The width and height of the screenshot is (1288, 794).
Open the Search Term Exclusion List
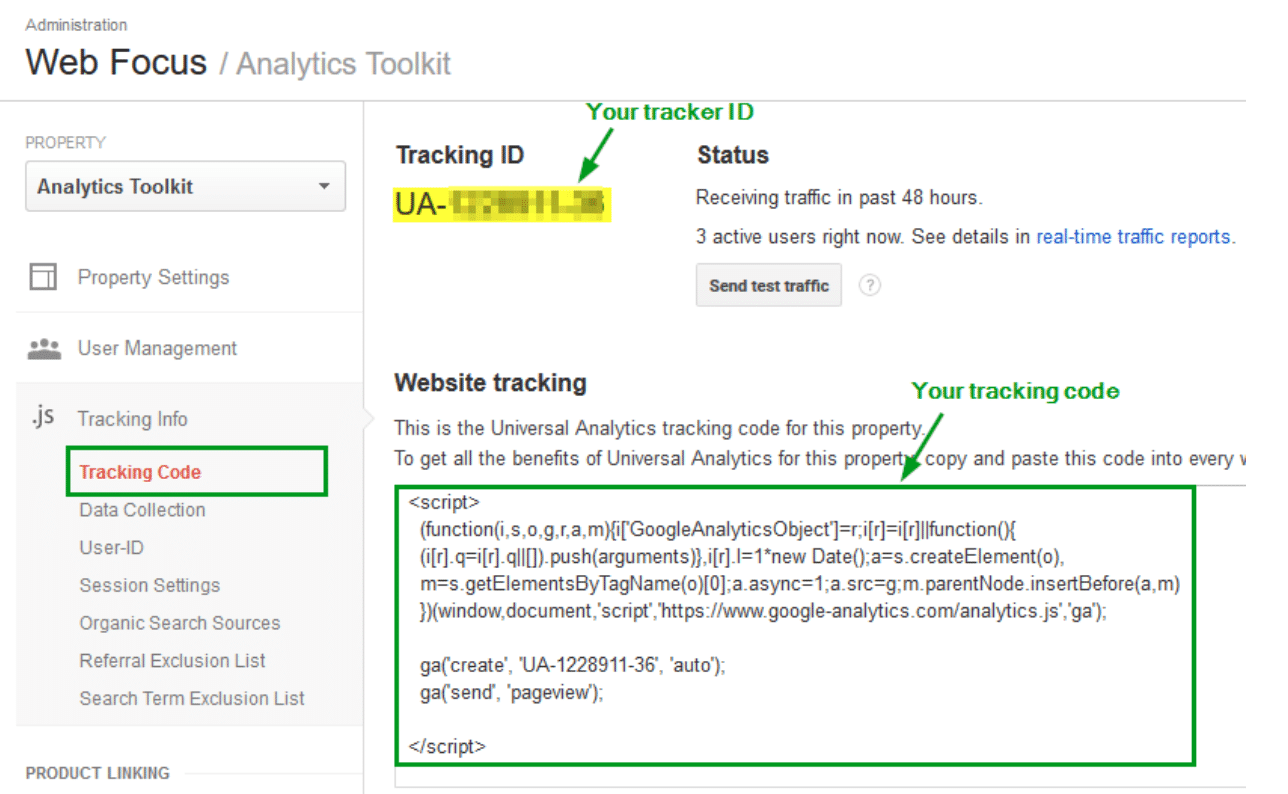[x=192, y=699]
